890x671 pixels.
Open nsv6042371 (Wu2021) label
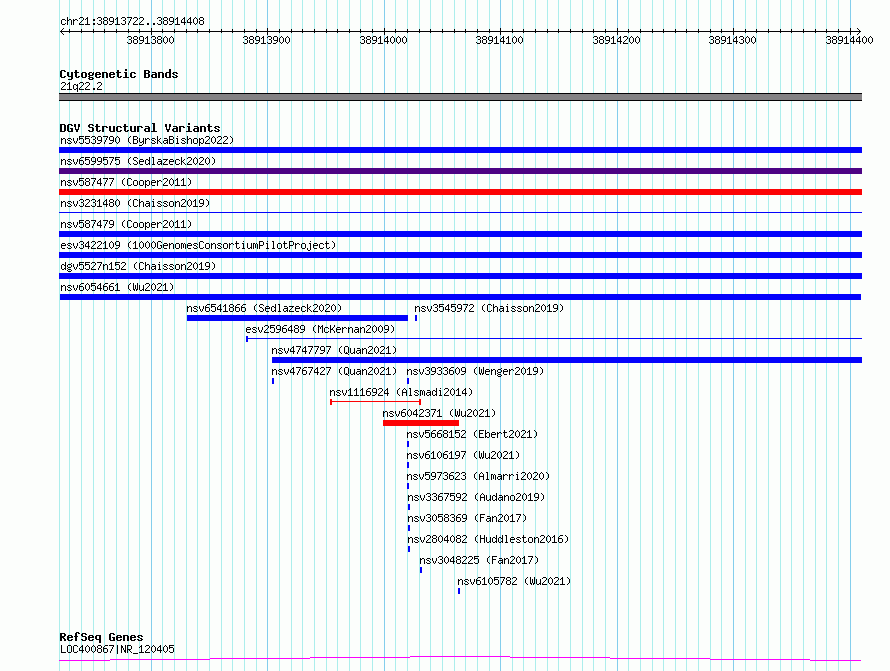point(439,413)
